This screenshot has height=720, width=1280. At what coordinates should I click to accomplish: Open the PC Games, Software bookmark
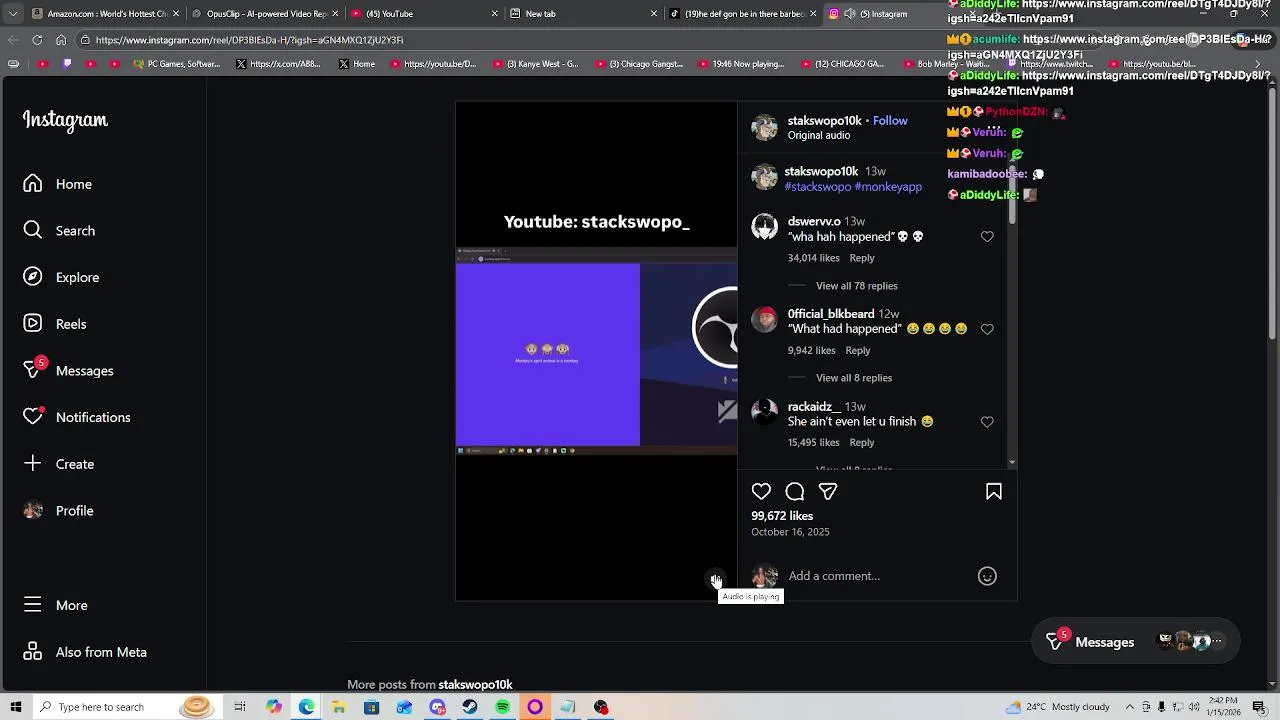pyautogui.click(x=176, y=64)
